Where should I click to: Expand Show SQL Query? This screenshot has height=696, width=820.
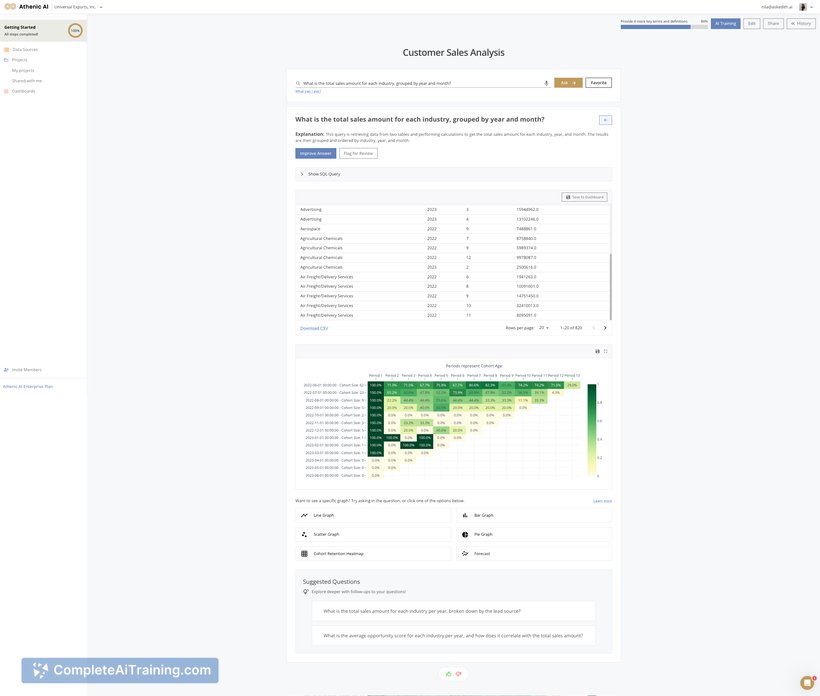[453, 174]
